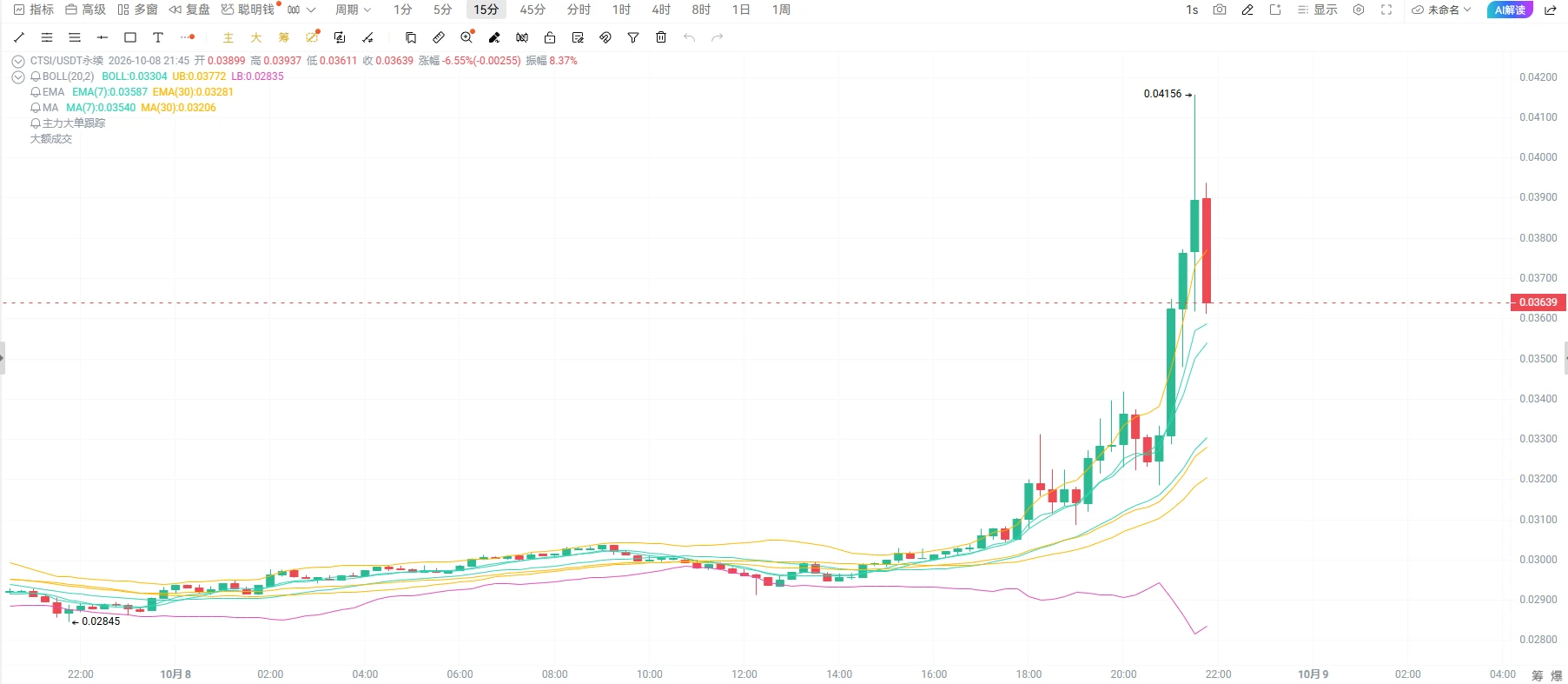Open the 未命名 layout dropdown
Viewport: 1568px width, 684px height.
pyautogui.click(x=1441, y=10)
